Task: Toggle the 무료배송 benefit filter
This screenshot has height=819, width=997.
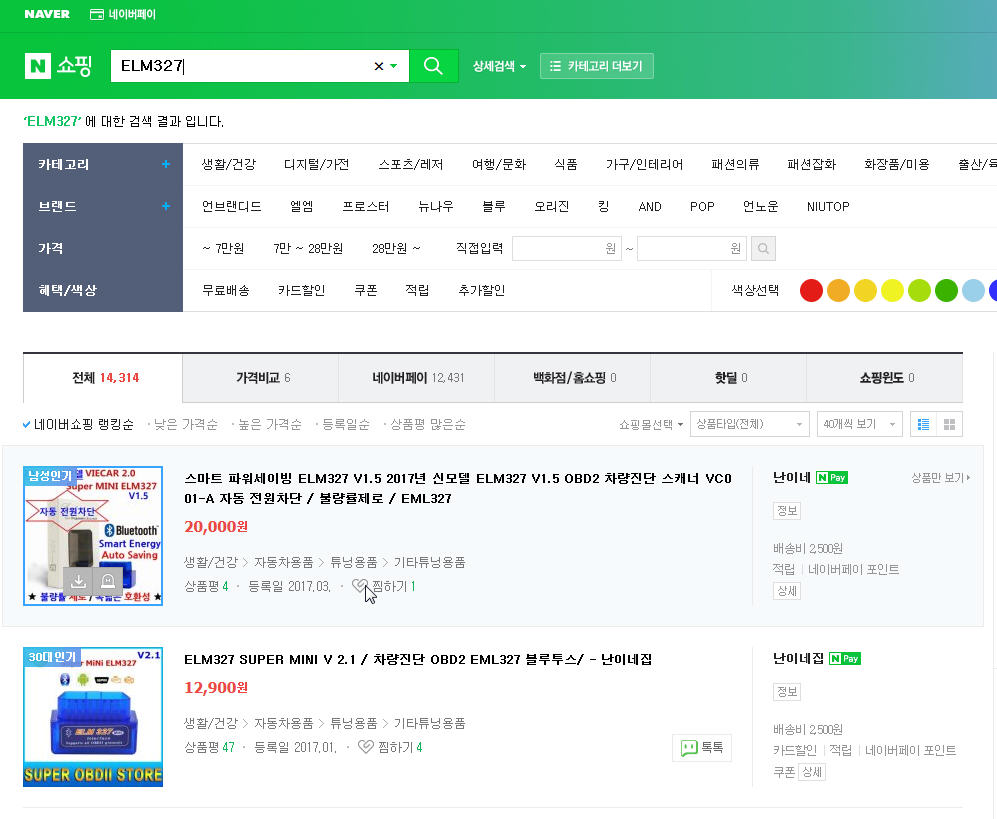Action: [x=226, y=290]
